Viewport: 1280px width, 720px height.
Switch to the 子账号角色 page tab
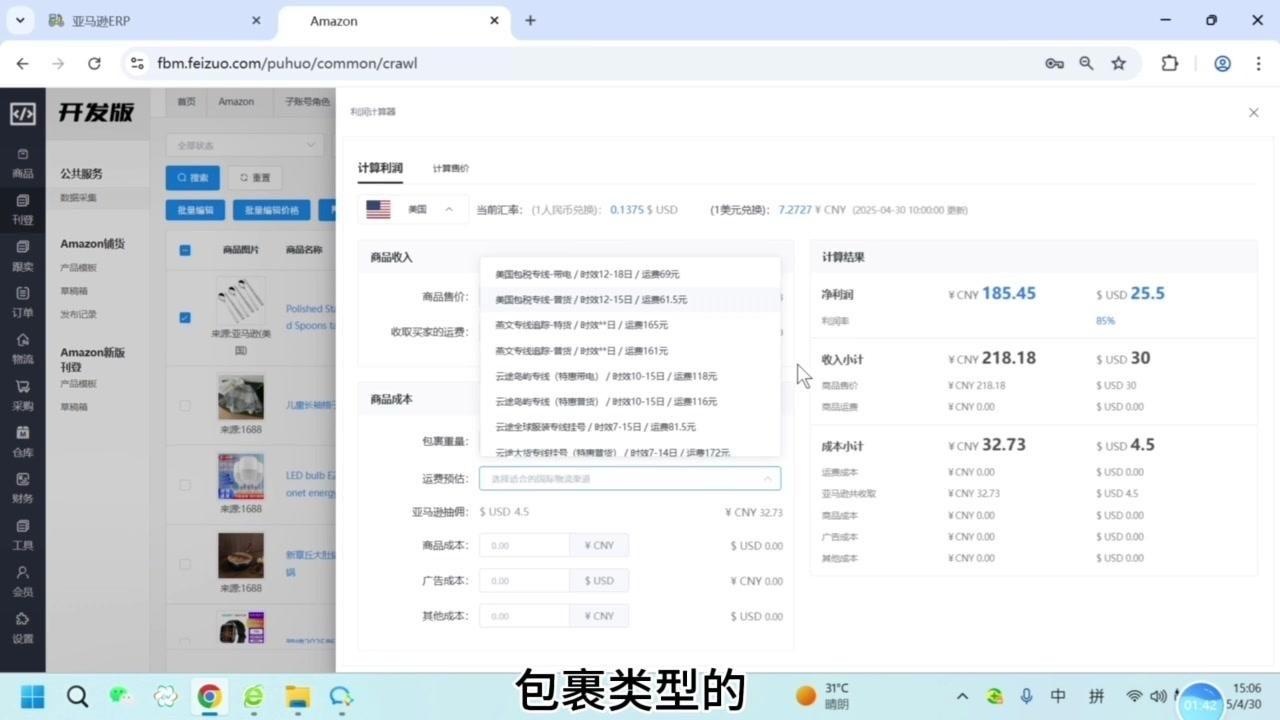307,101
